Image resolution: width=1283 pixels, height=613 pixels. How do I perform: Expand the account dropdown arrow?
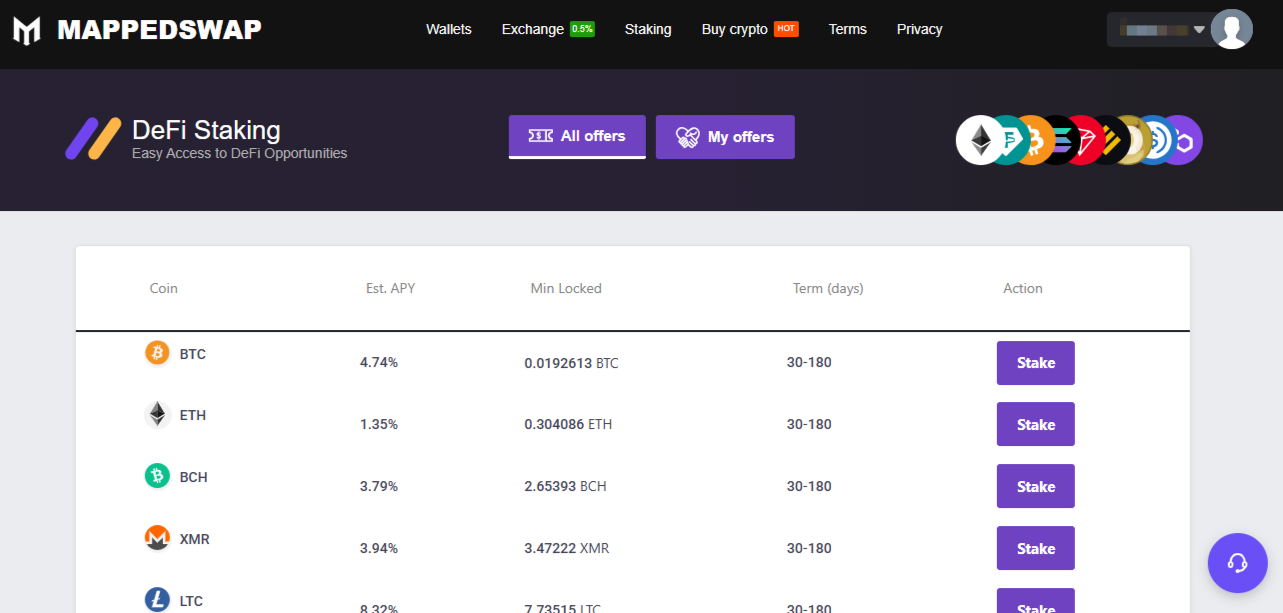pos(1199,29)
